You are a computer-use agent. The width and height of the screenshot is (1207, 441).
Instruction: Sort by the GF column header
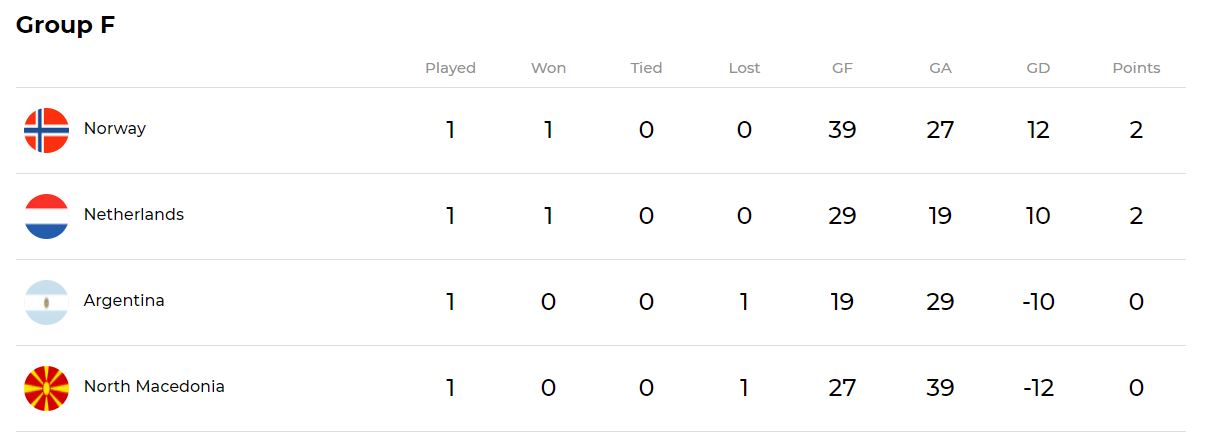coord(842,68)
